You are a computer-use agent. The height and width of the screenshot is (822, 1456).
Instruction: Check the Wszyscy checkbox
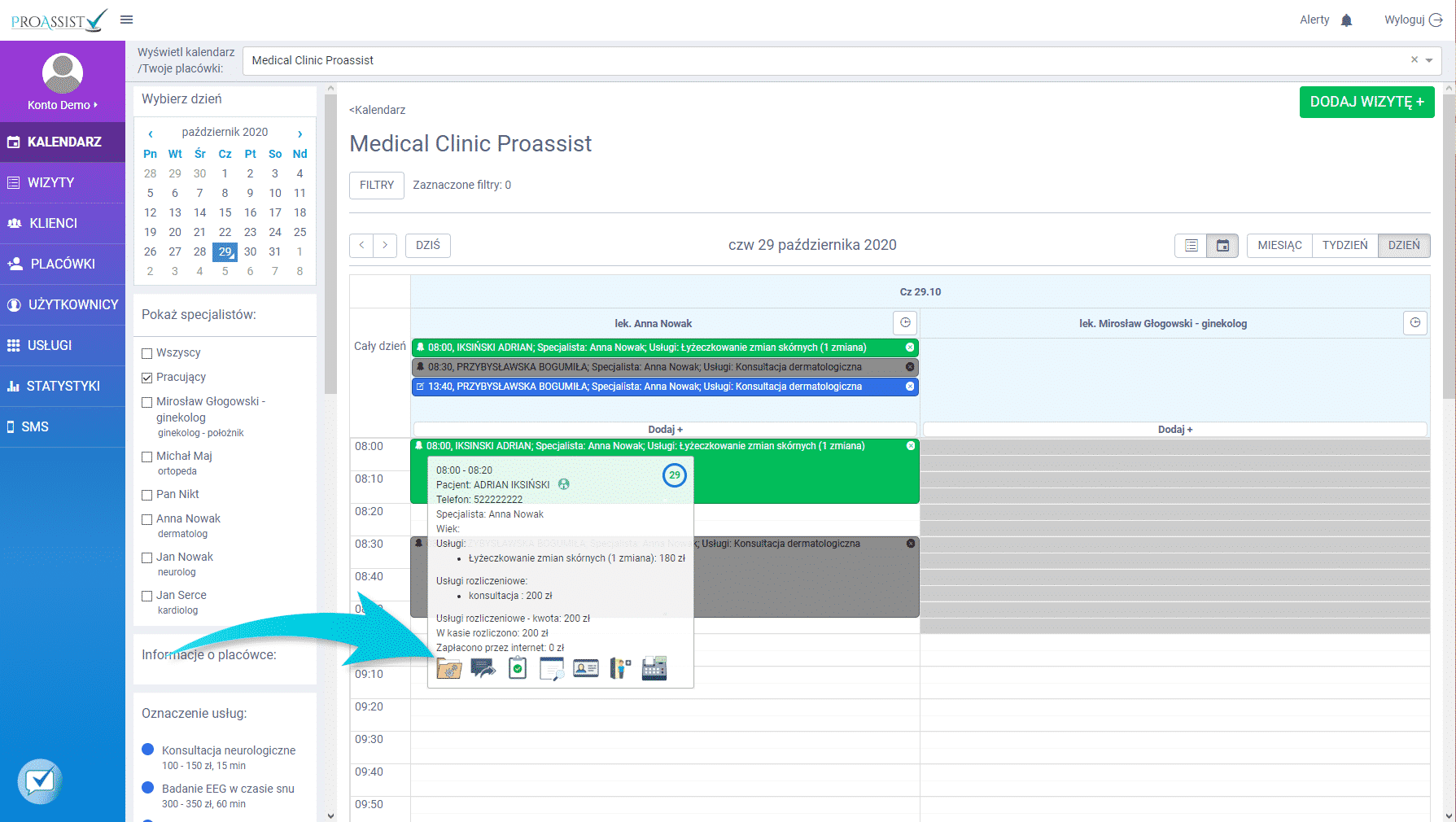click(147, 353)
